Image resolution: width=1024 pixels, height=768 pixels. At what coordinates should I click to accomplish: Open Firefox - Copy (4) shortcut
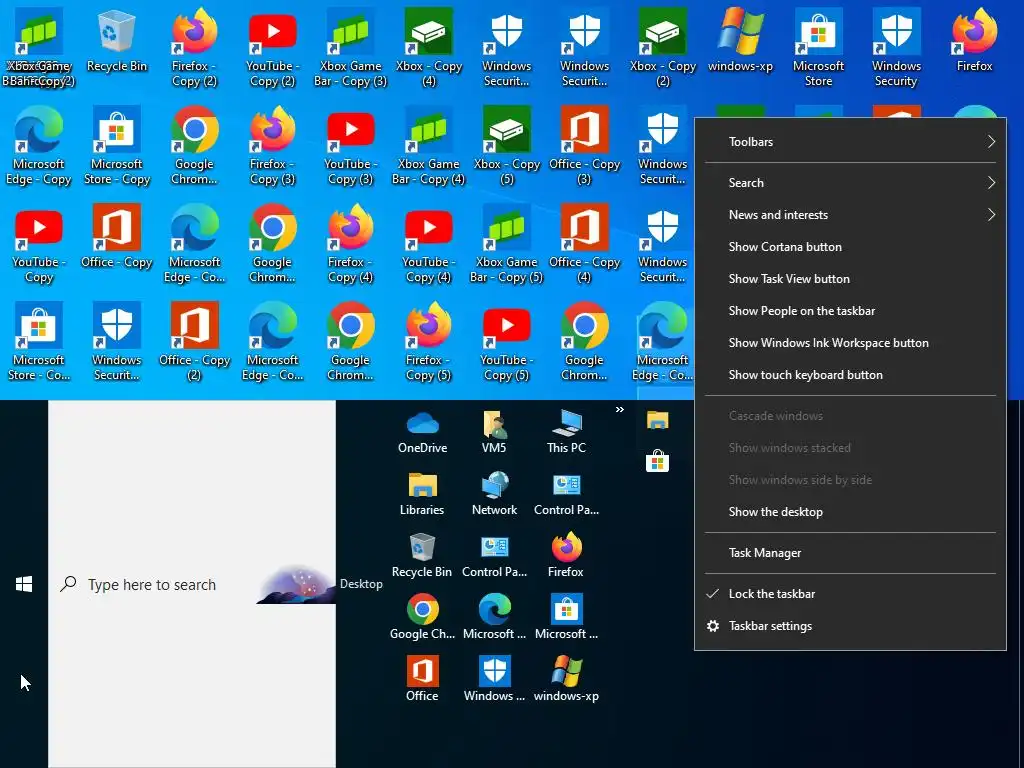point(351,243)
